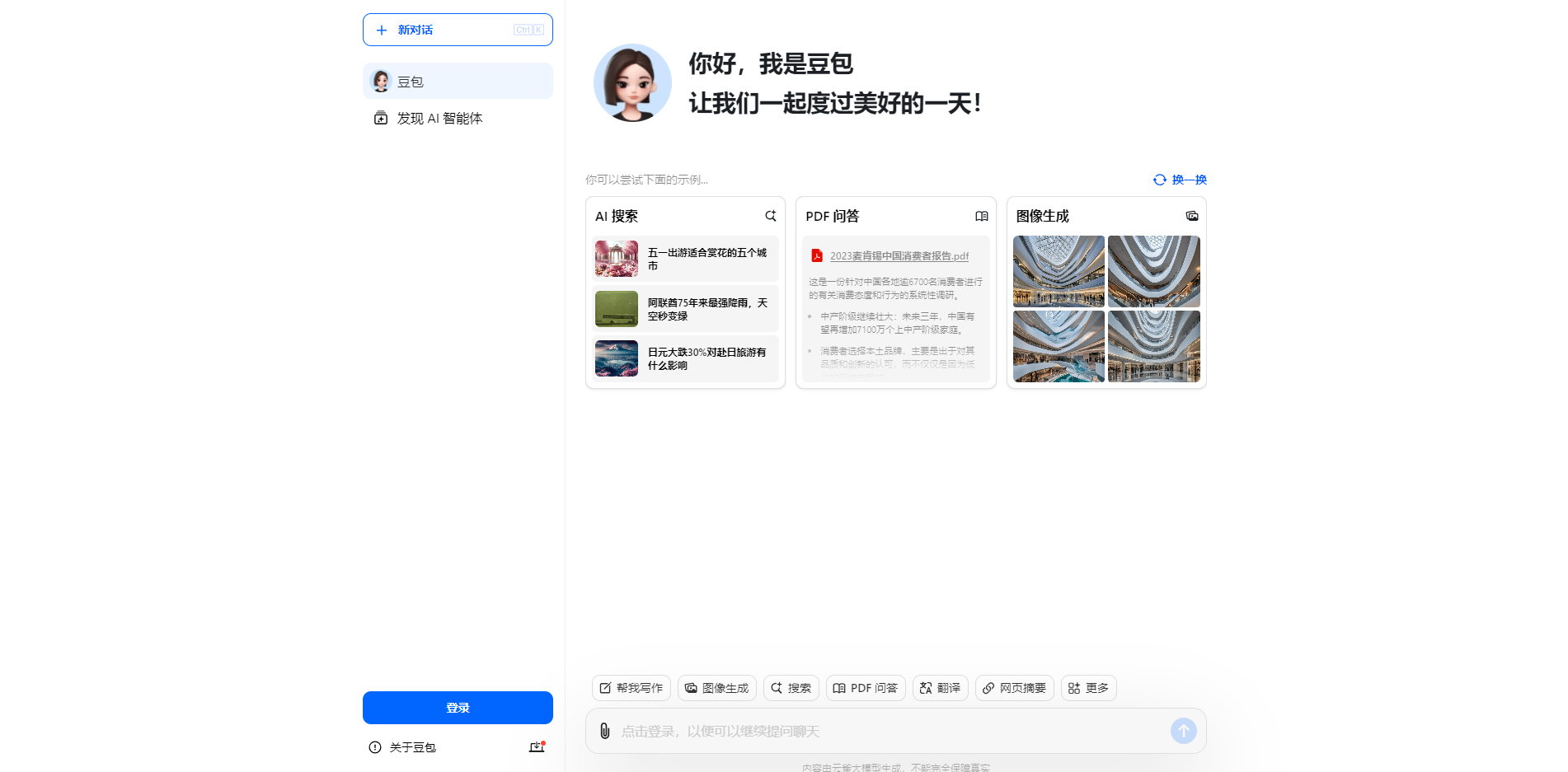This screenshot has width=1568, height=772.
Task: Select the 图像生成 generation tool below chat
Action: click(716, 688)
